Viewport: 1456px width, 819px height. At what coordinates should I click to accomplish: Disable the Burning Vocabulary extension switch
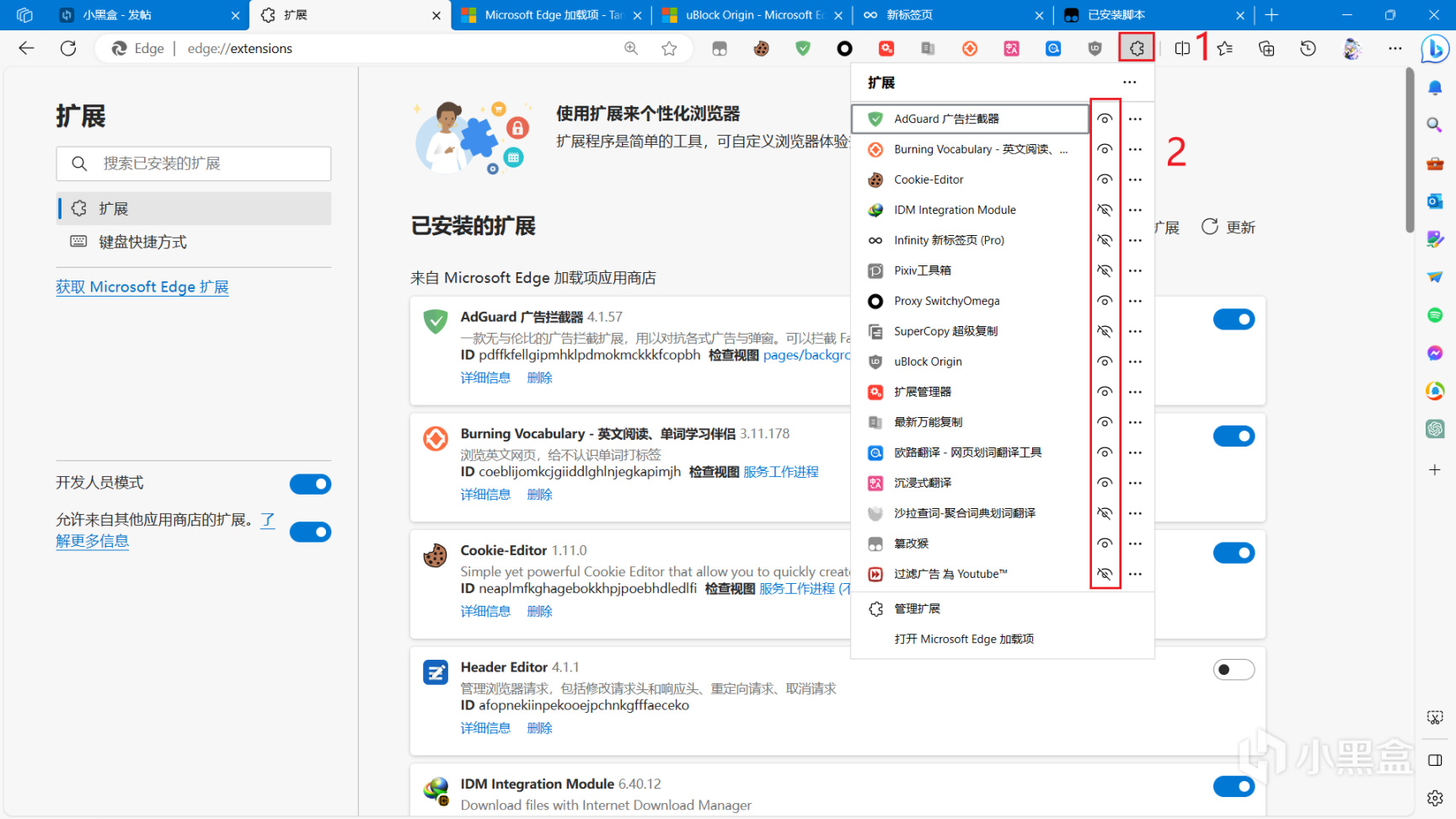(1234, 436)
